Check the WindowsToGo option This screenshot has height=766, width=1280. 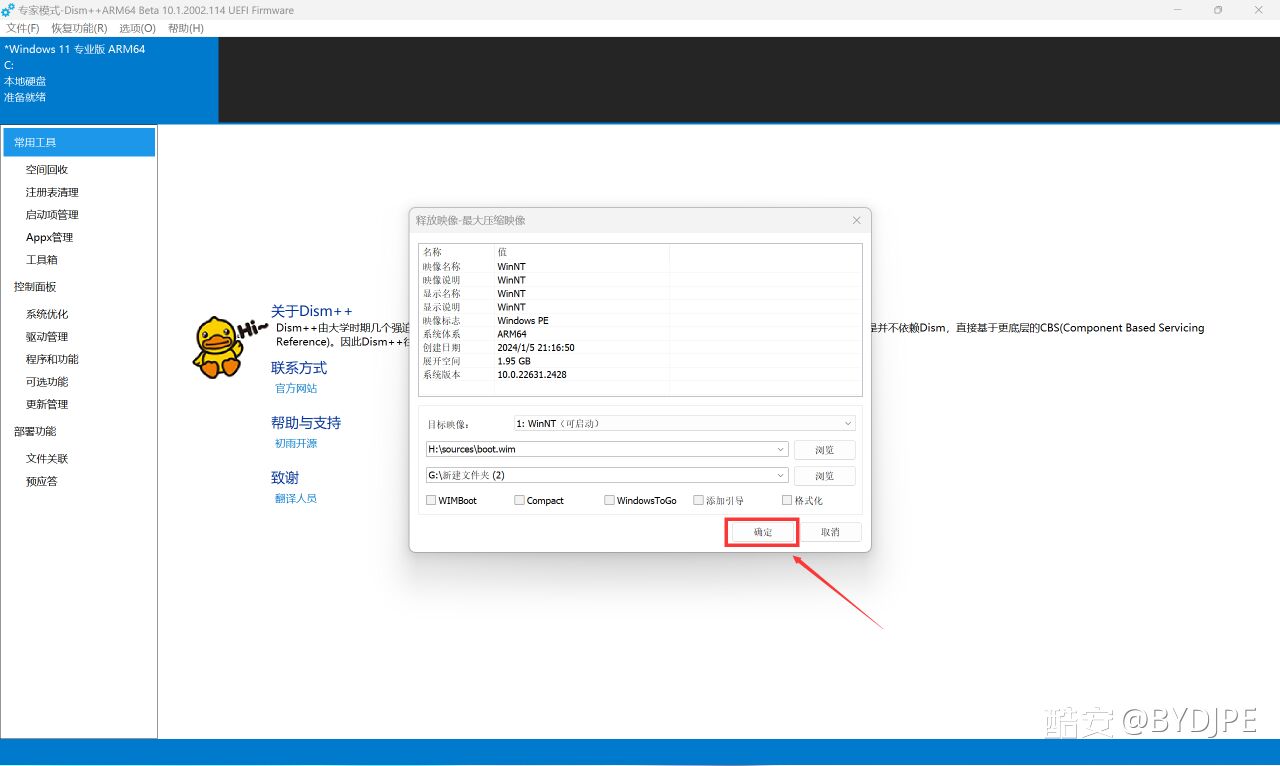click(609, 500)
